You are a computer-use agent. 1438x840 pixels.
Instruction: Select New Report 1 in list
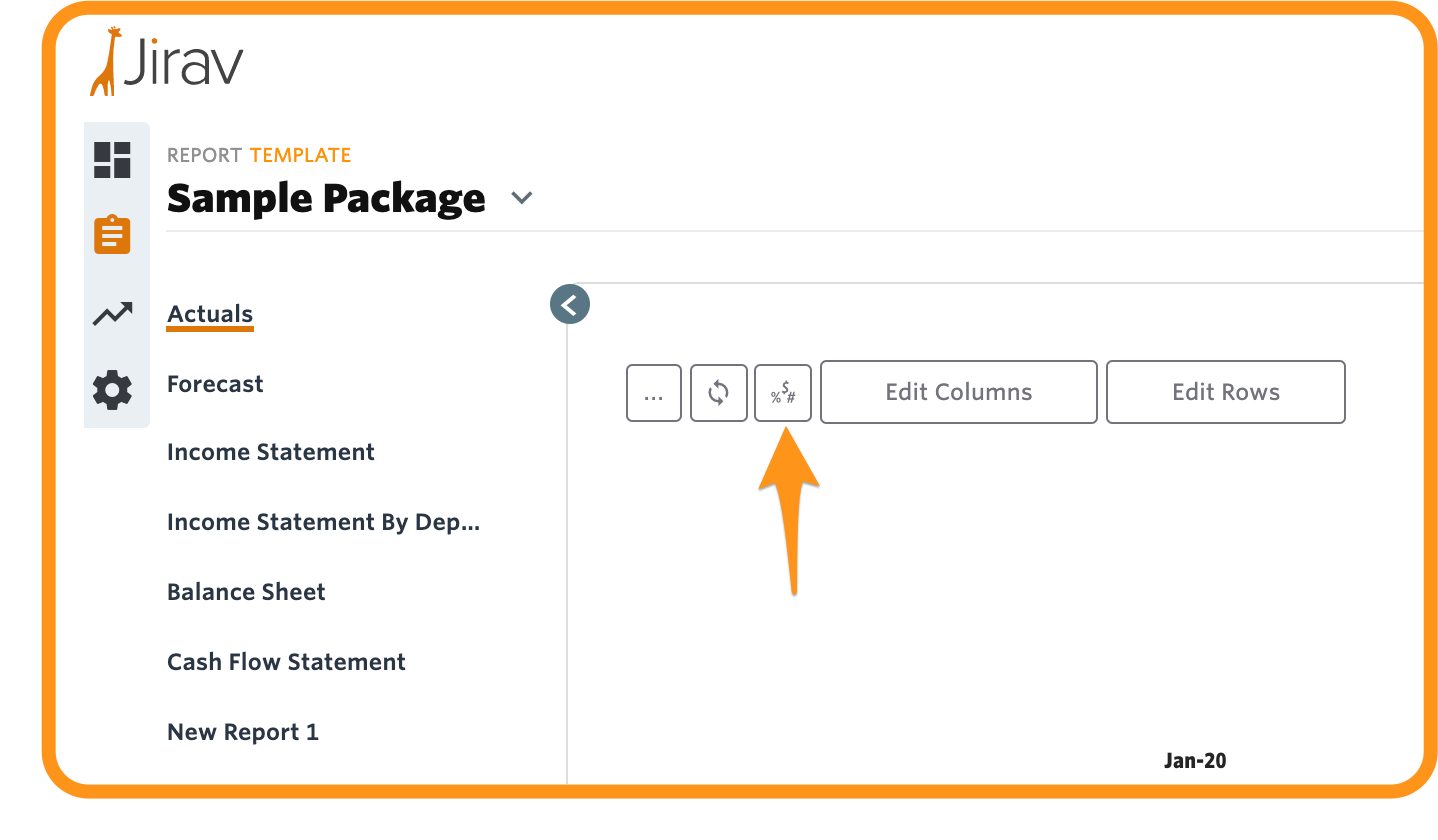tap(243, 732)
